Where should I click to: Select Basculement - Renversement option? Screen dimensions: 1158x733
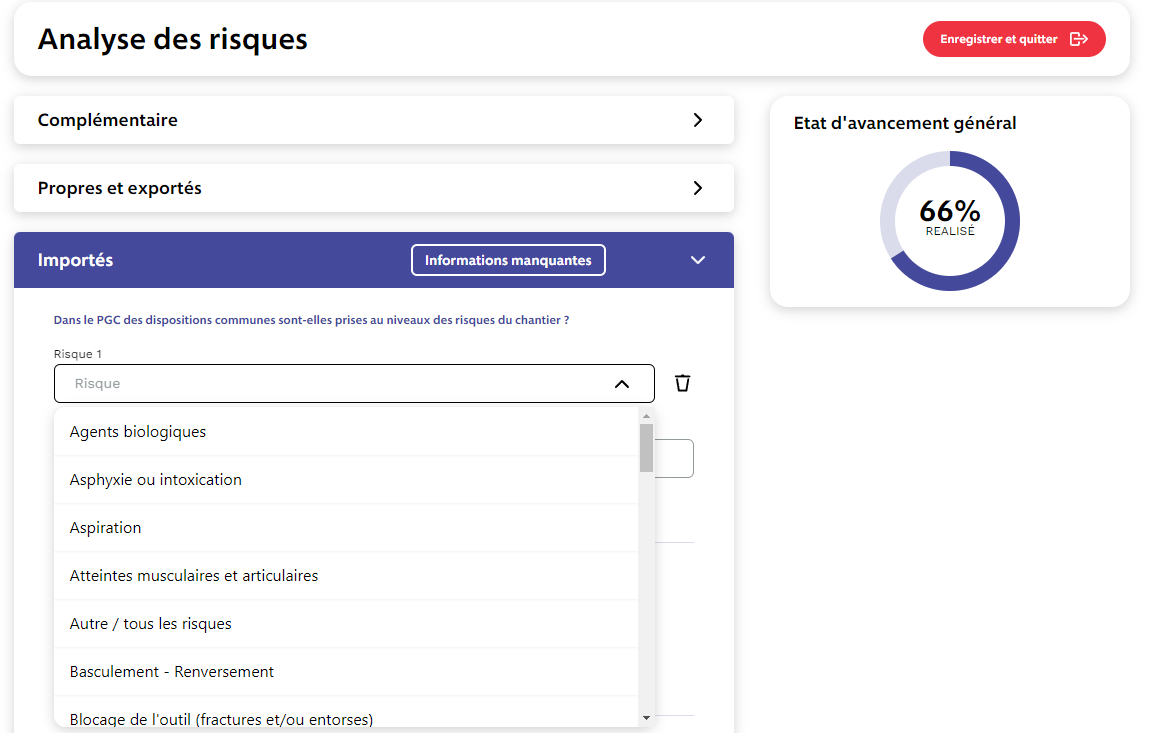(x=172, y=672)
